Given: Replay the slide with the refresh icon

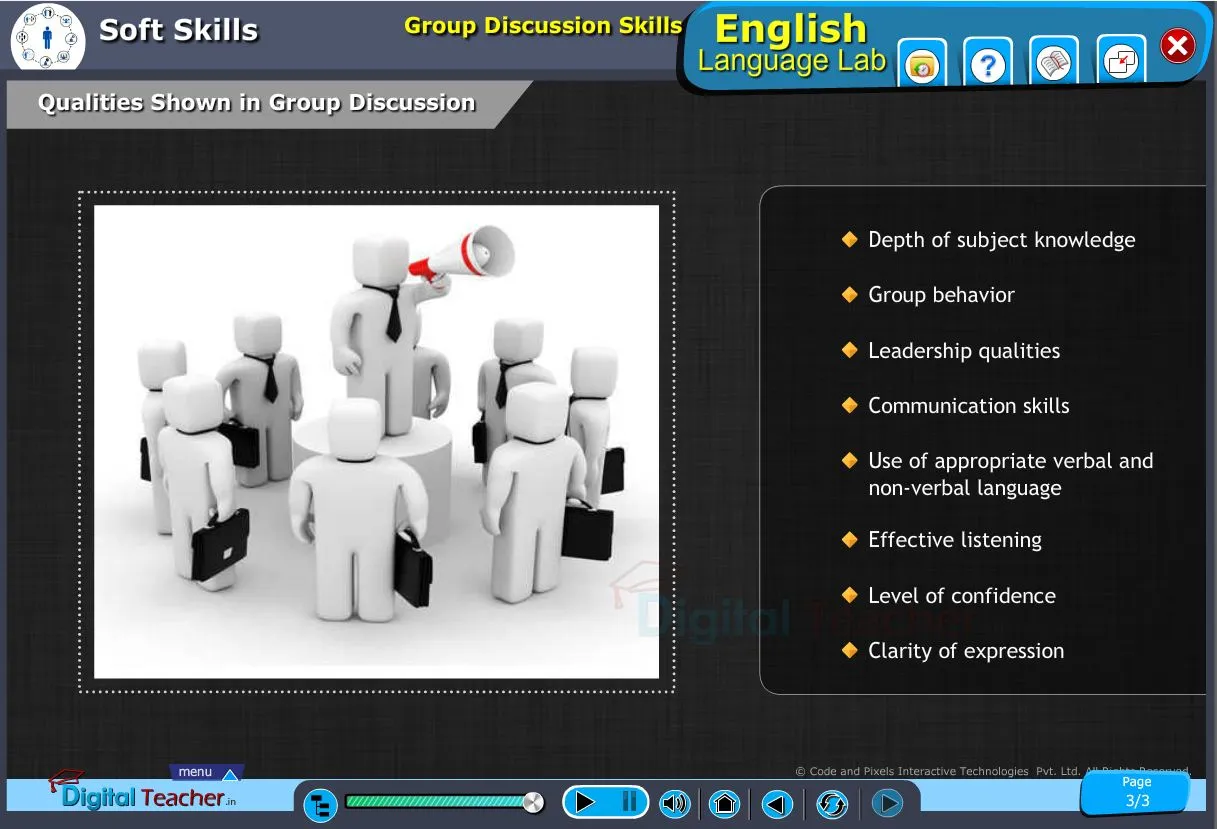Looking at the screenshot, I should pos(831,803).
